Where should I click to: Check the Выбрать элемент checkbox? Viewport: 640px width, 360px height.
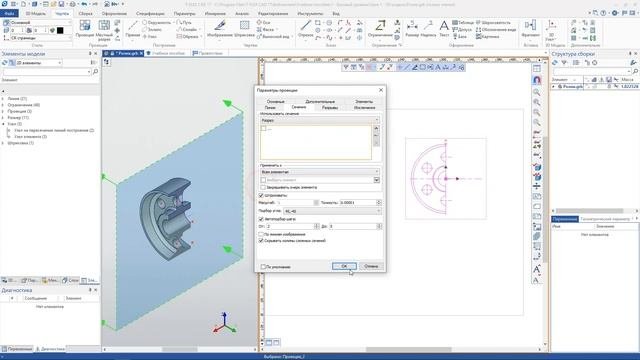(263, 180)
